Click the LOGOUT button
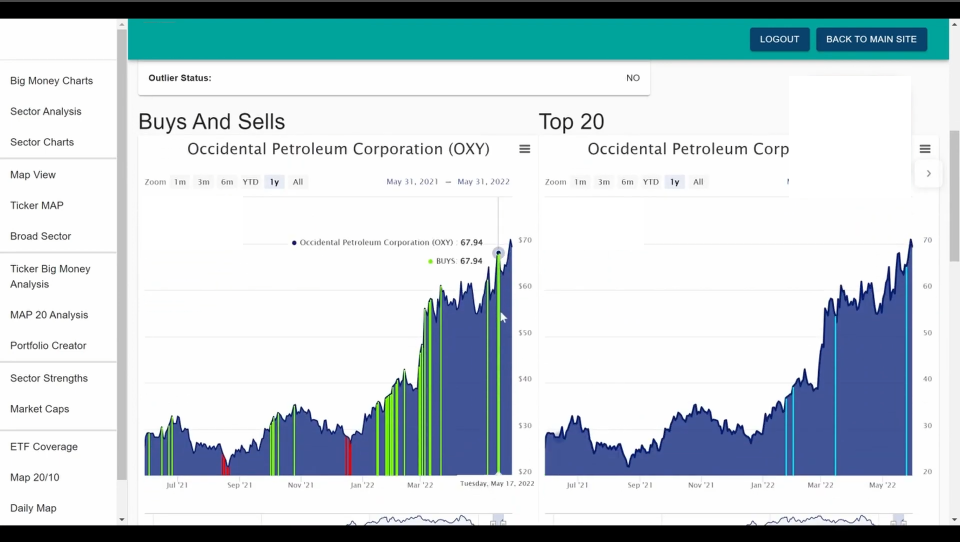Screen dimensions: 960x542 click(x=779, y=39)
